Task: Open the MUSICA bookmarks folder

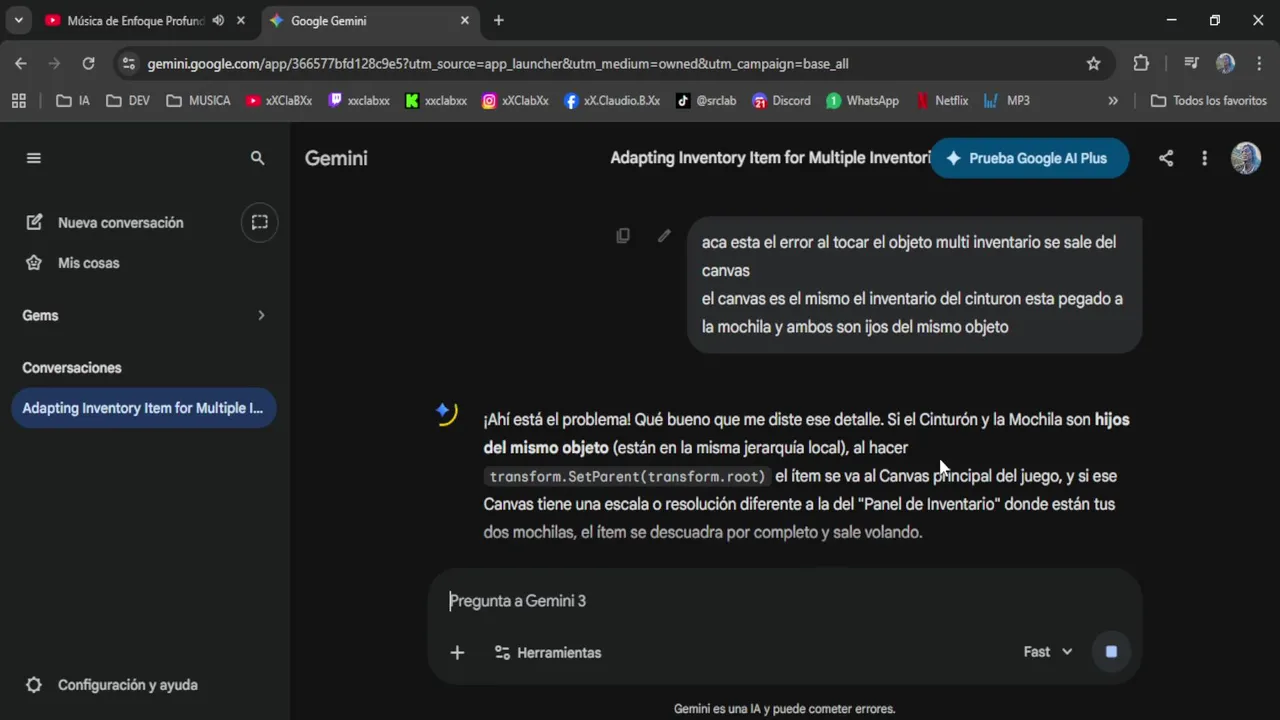Action: tap(198, 100)
